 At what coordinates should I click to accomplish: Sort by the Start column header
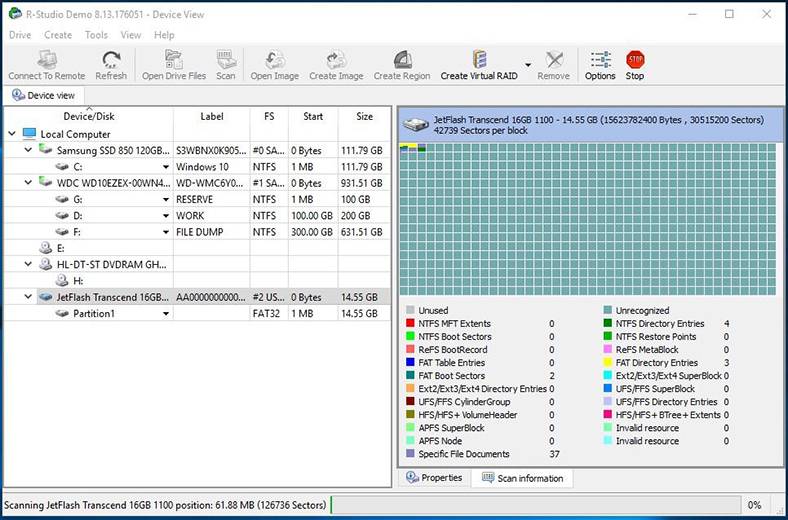point(313,116)
